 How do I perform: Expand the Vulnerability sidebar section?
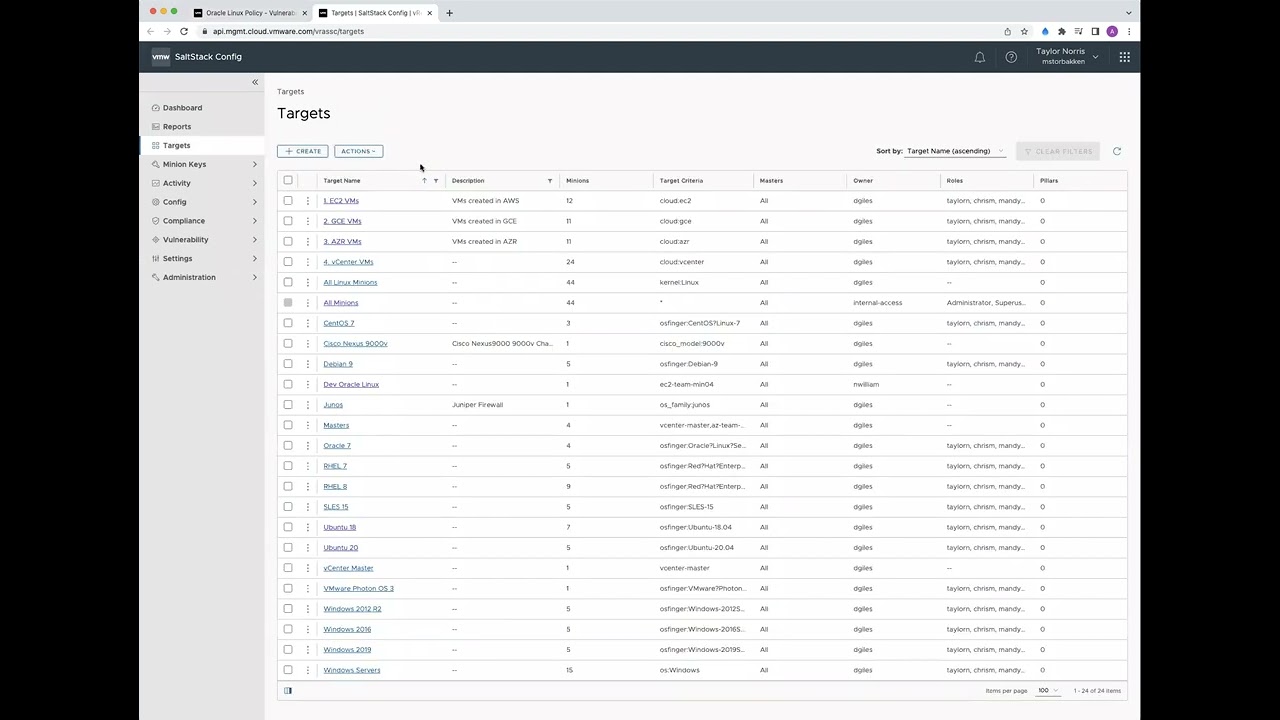coord(254,240)
